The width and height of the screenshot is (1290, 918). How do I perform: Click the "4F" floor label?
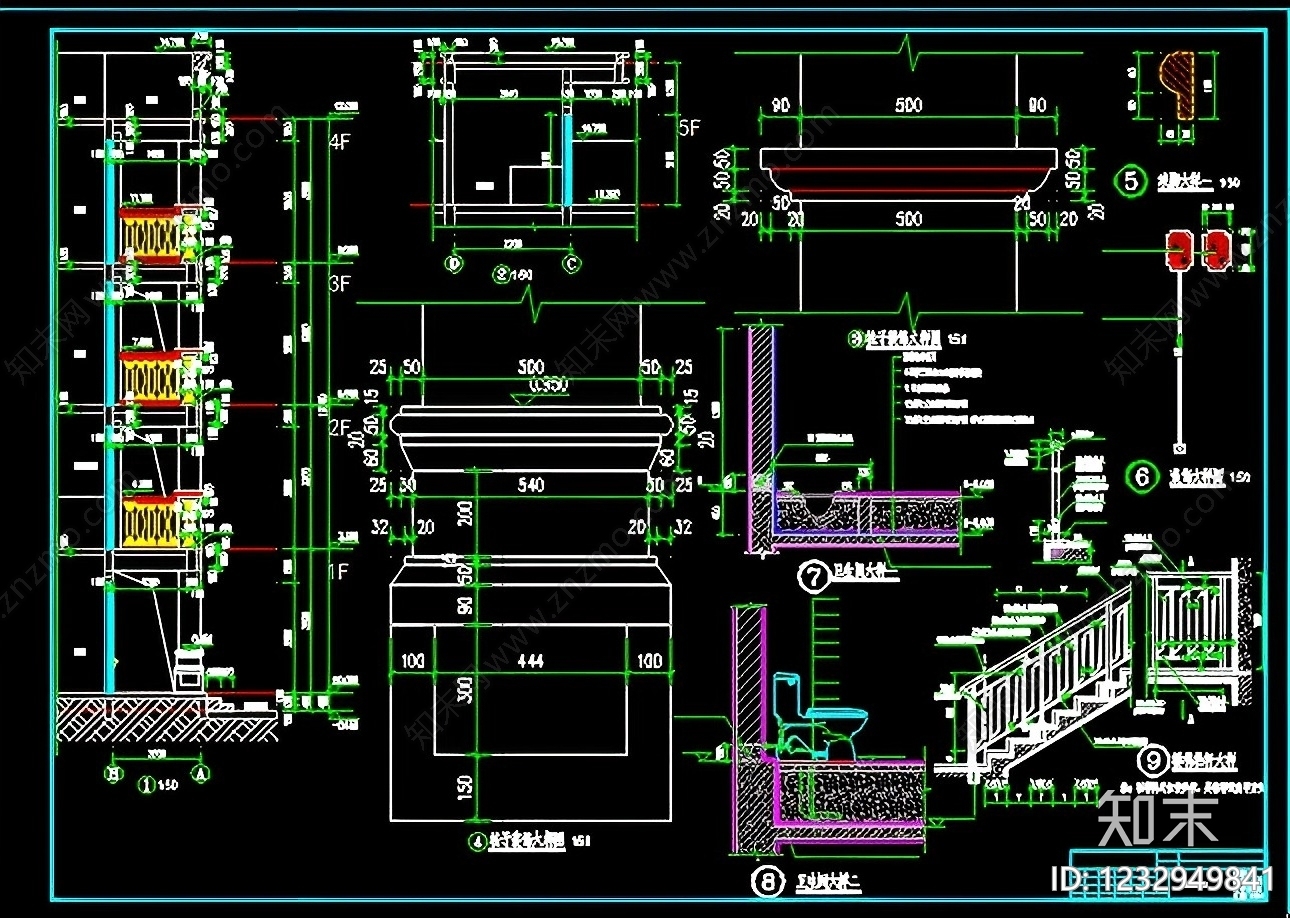pyautogui.click(x=341, y=141)
